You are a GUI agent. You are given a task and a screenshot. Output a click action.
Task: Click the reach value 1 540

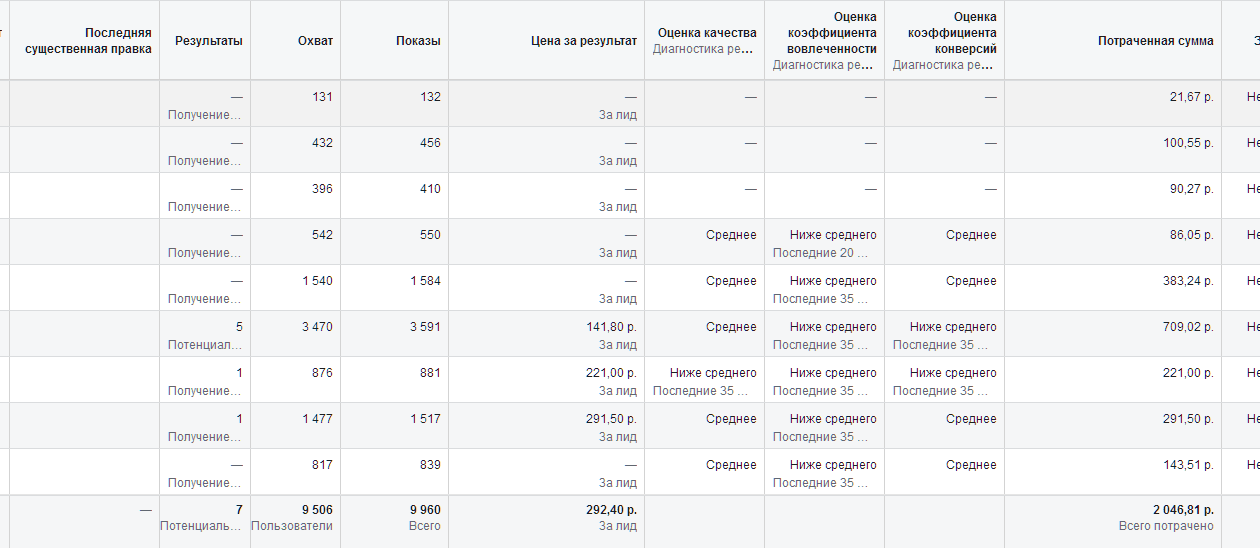(318, 281)
